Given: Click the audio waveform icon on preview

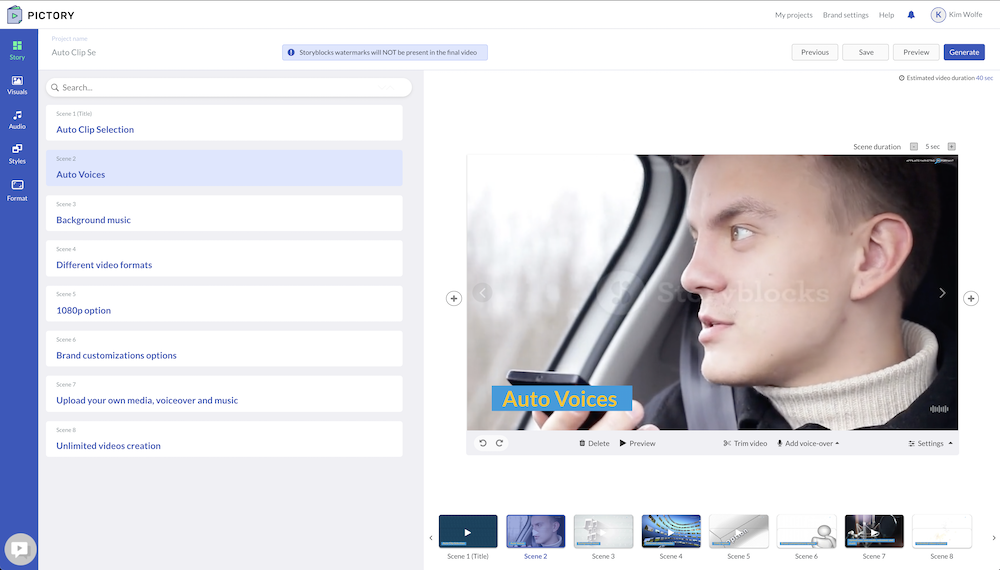Looking at the screenshot, I should [x=939, y=409].
